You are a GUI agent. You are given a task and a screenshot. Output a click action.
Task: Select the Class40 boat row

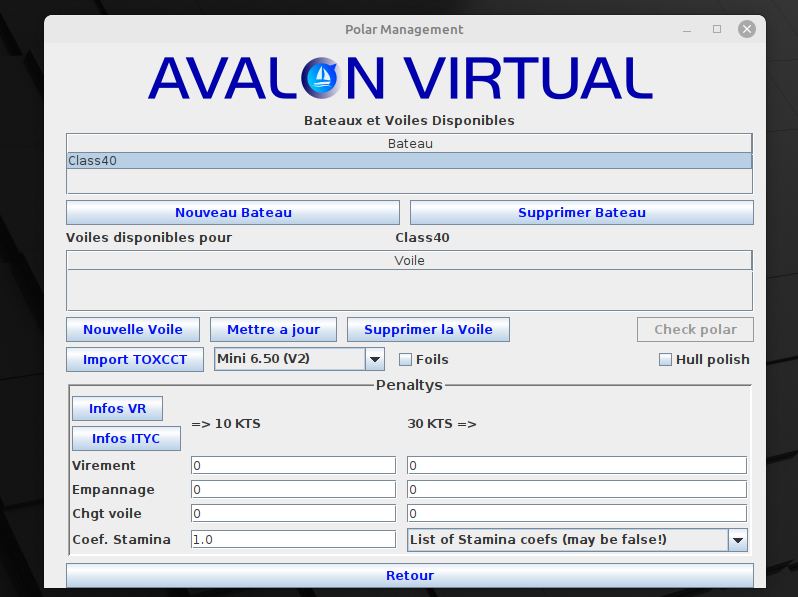point(408,161)
